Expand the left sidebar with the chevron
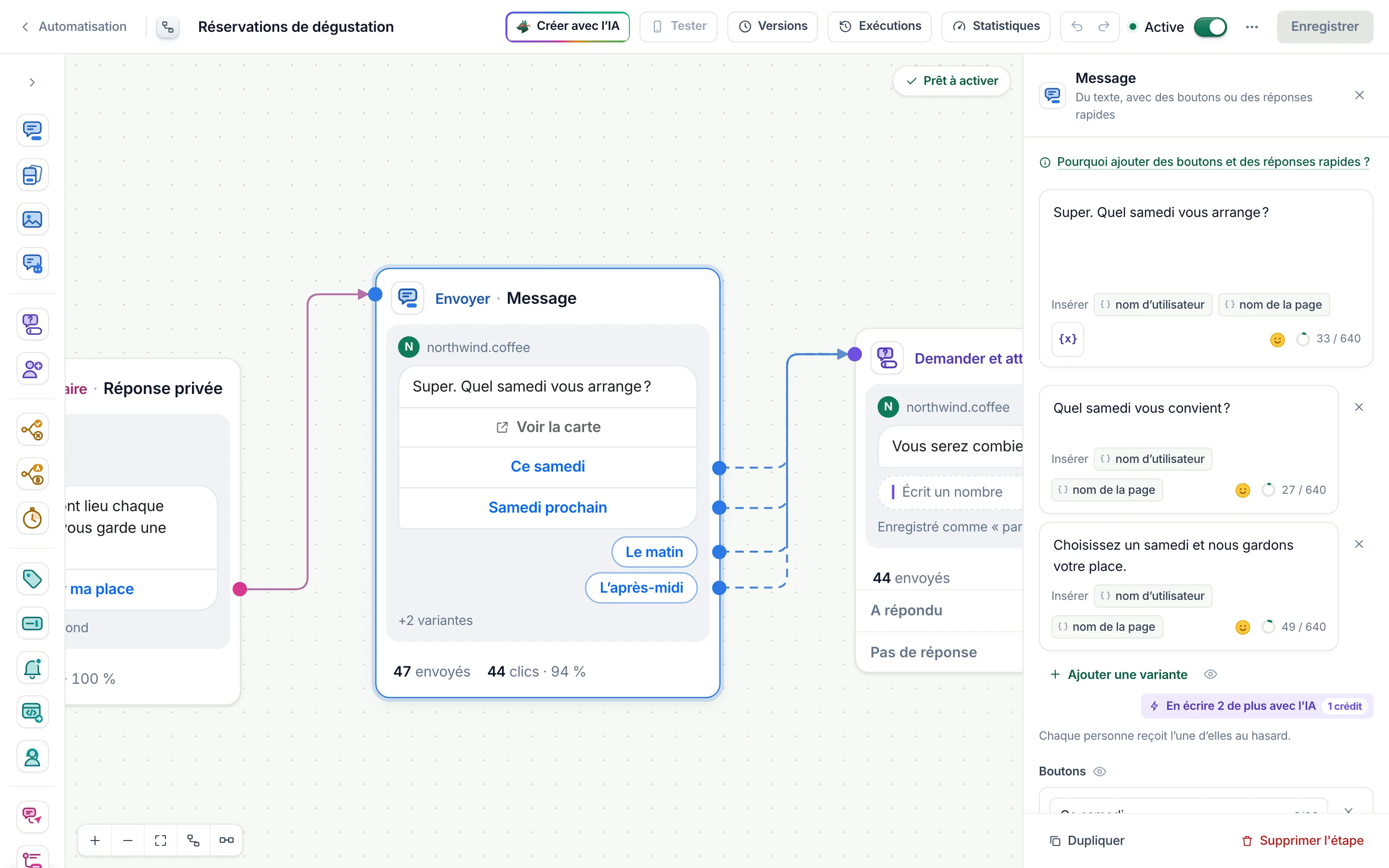 32,82
